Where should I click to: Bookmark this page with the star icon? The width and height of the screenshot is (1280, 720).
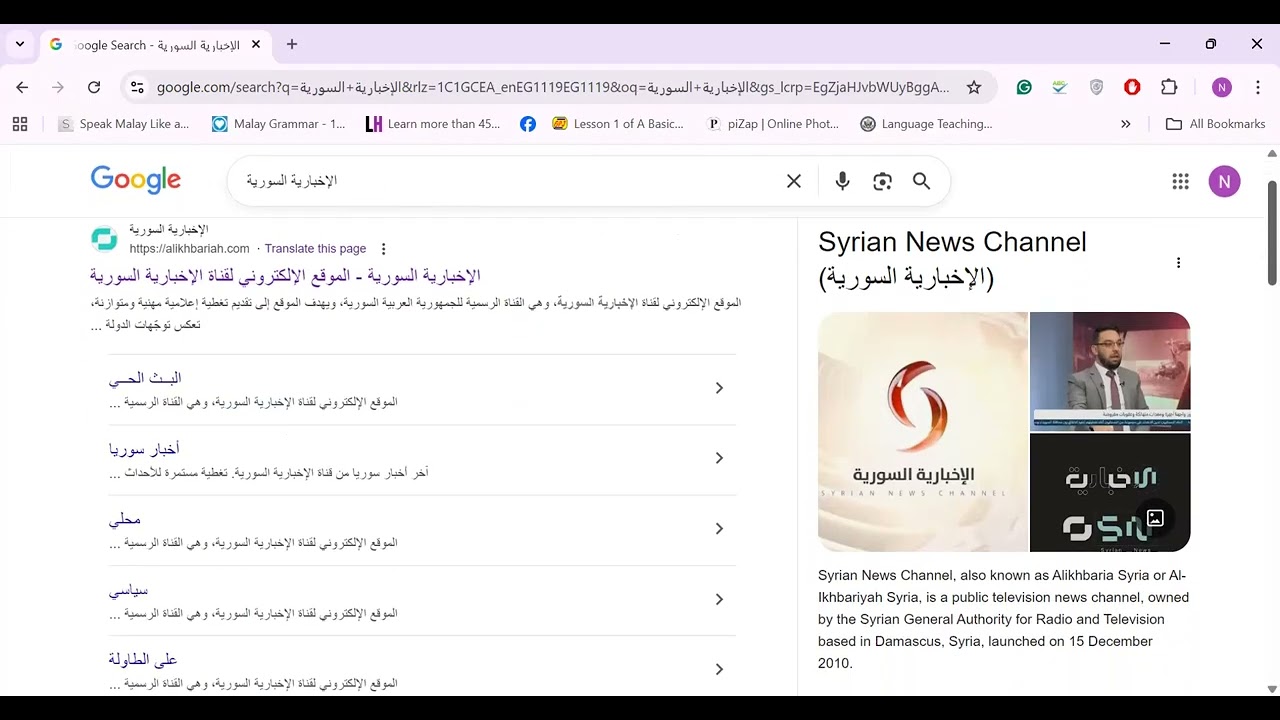pos(974,87)
